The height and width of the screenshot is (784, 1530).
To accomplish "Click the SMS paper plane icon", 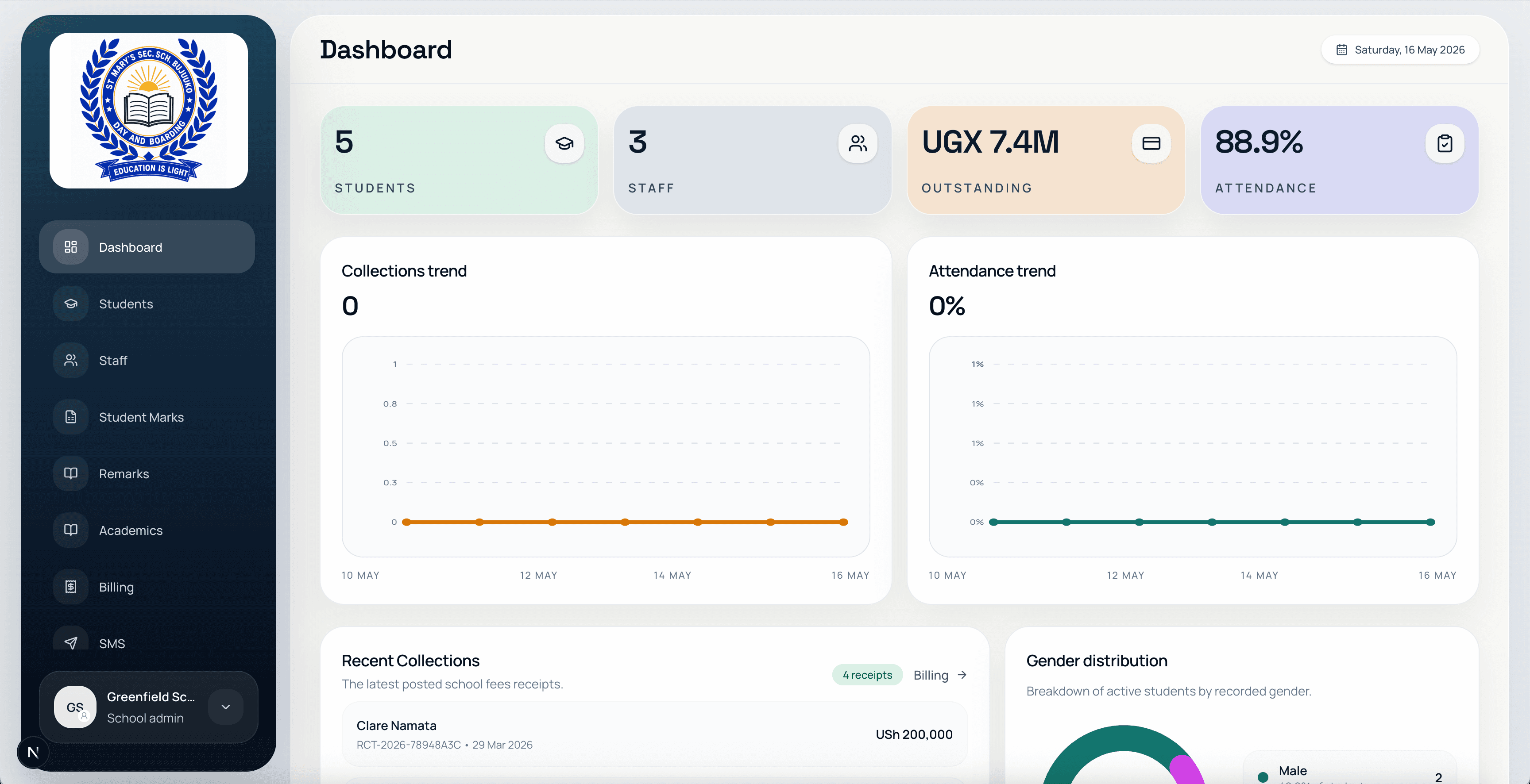I will pyautogui.click(x=71, y=643).
